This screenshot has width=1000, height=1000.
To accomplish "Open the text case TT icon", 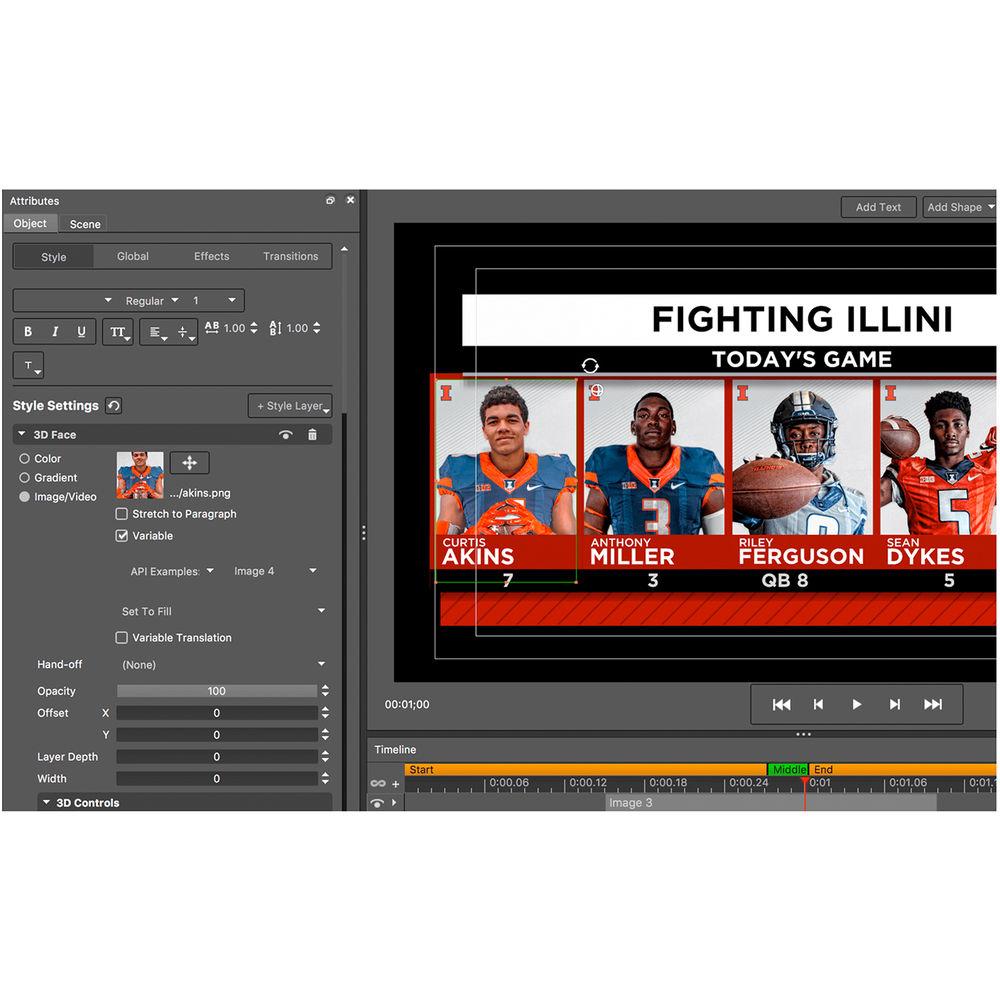I will [x=117, y=331].
